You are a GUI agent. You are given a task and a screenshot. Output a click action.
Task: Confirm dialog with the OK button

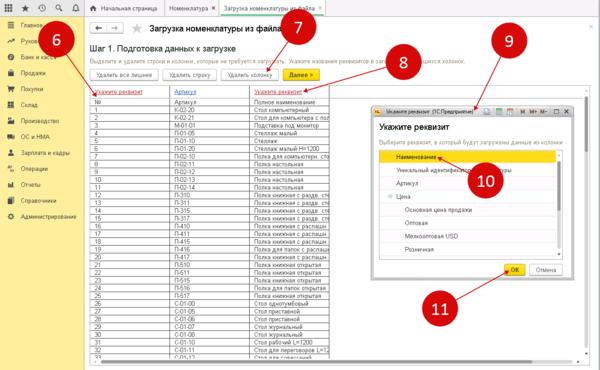click(x=515, y=270)
